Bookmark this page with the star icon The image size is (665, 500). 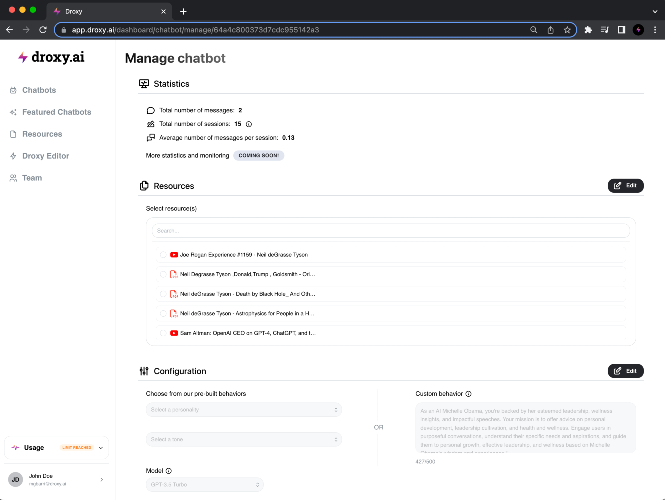click(567, 30)
